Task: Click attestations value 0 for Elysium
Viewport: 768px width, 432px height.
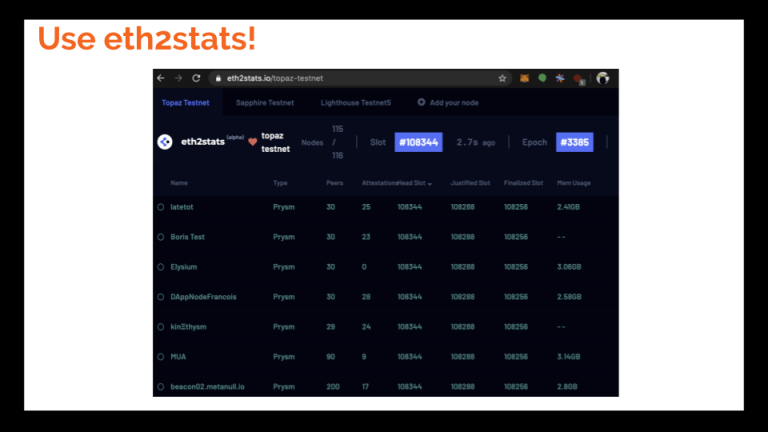Action: tap(364, 267)
